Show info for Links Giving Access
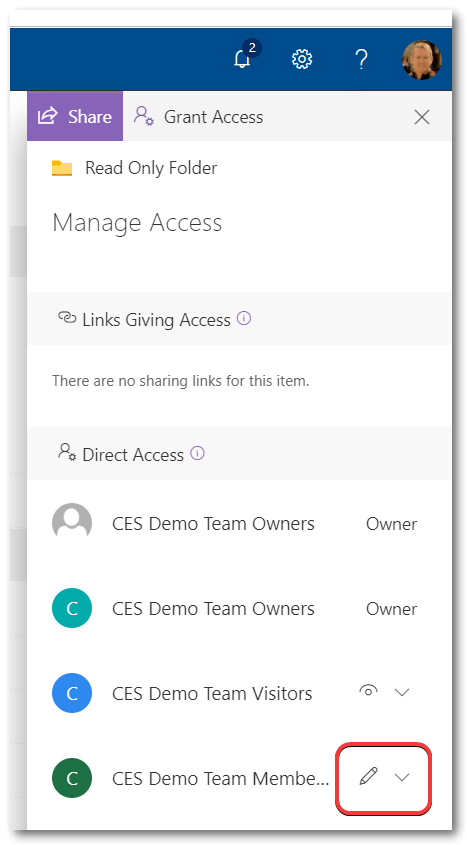467x845 pixels. 244,319
